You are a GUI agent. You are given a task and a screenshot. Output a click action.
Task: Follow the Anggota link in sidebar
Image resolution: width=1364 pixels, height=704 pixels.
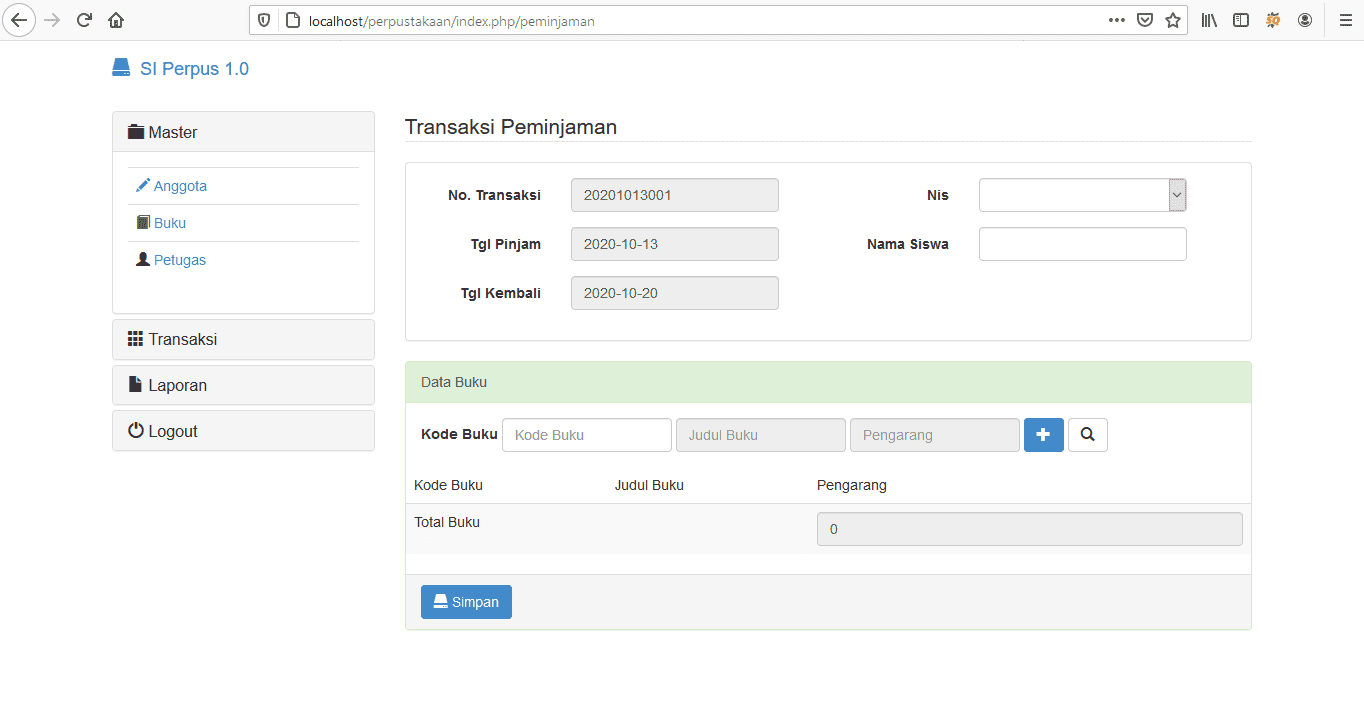[x=179, y=185]
